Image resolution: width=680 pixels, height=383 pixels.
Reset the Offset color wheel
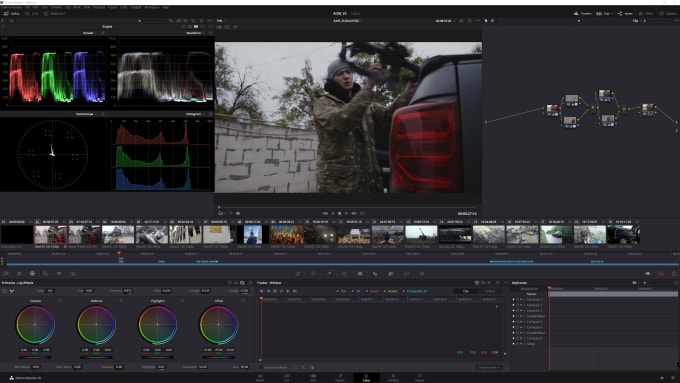click(x=243, y=301)
